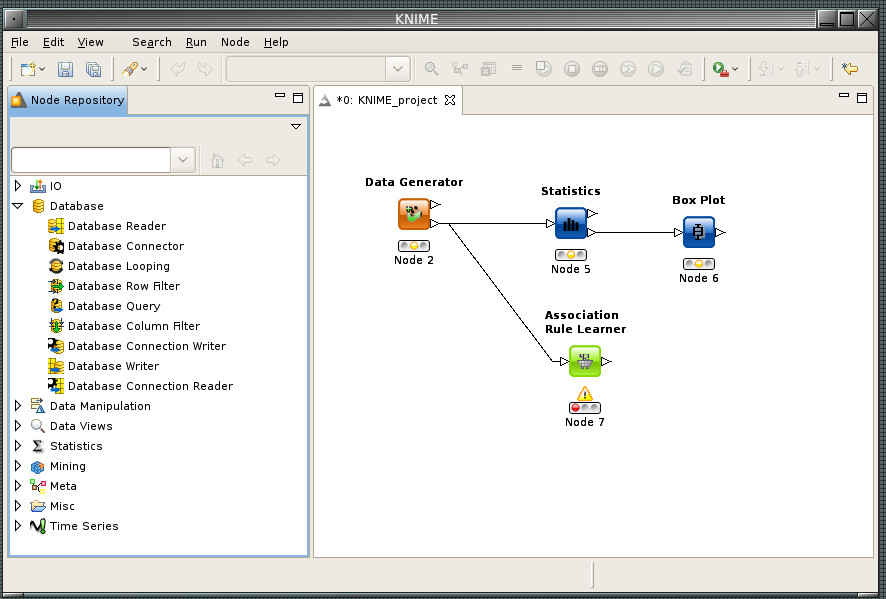
Task: Open the View menu
Action: click(90, 42)
